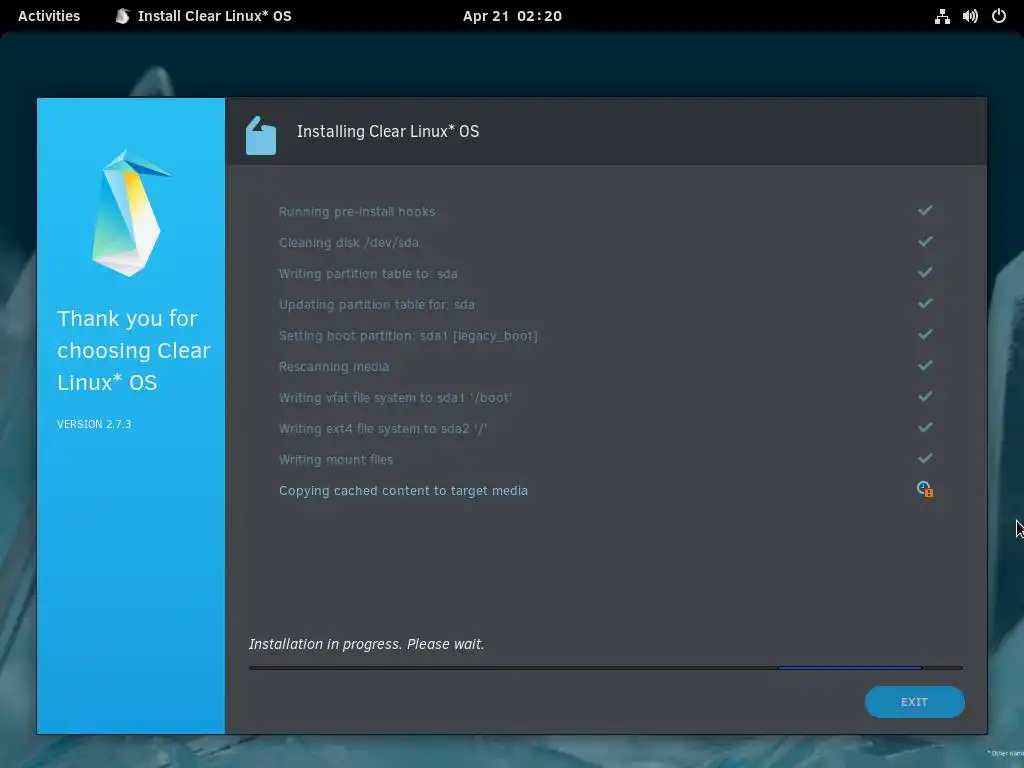Click the installer header file icon
The image size is (1024, 768).
[x=261, y=136]
